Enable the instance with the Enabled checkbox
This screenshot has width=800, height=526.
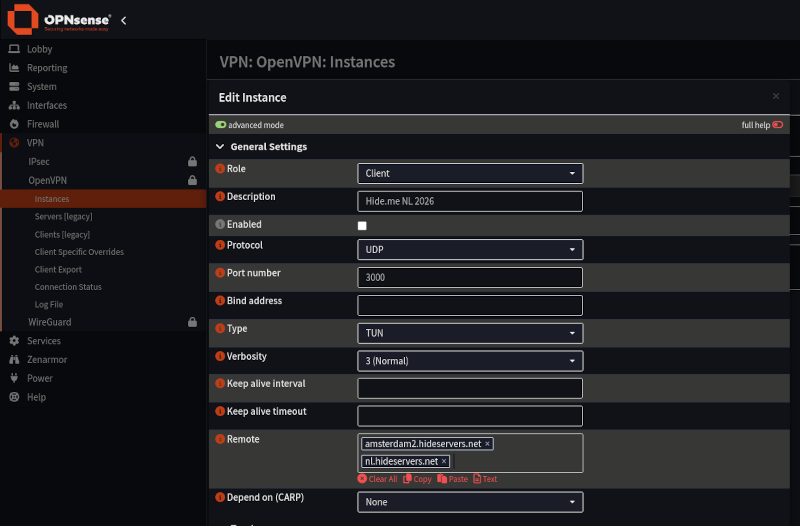[x=362, y=226]
